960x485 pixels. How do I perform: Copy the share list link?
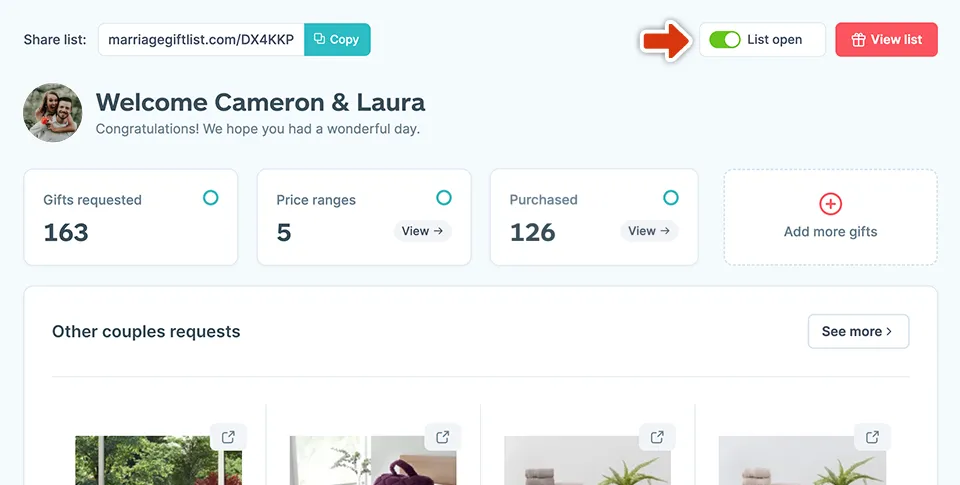pyautogui.click(x=337, y=40)
